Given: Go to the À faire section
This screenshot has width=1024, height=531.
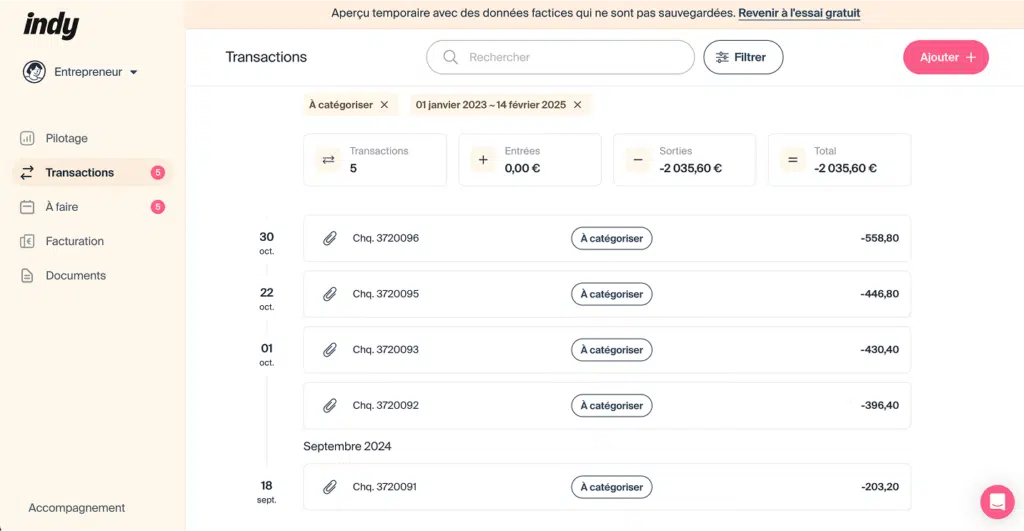Looking at the screenshot, I should tap(61, 207).
